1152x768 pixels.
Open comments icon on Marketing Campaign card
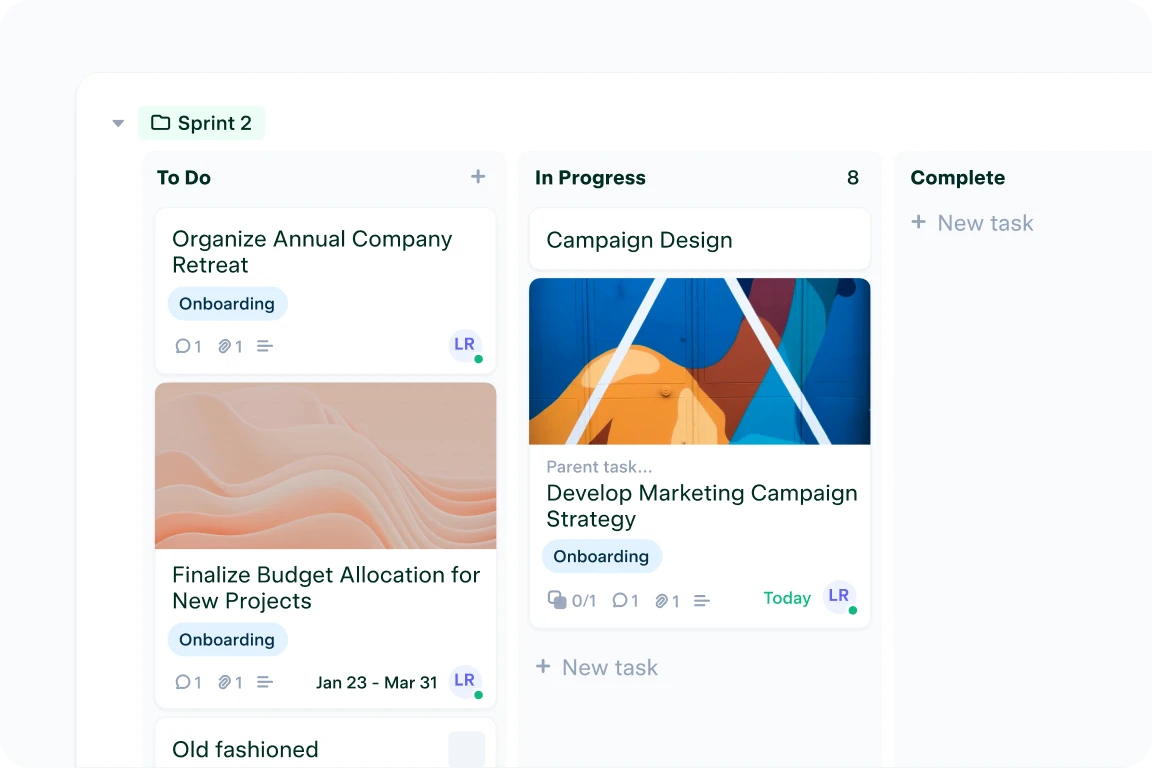[625, 600]
